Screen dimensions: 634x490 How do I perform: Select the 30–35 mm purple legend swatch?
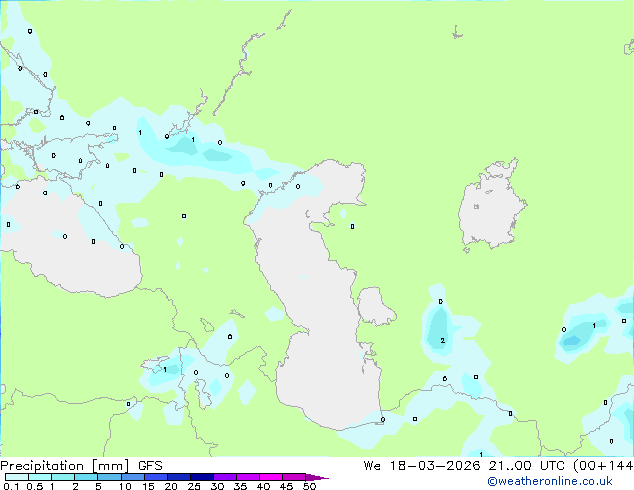(x=225, y=477)
